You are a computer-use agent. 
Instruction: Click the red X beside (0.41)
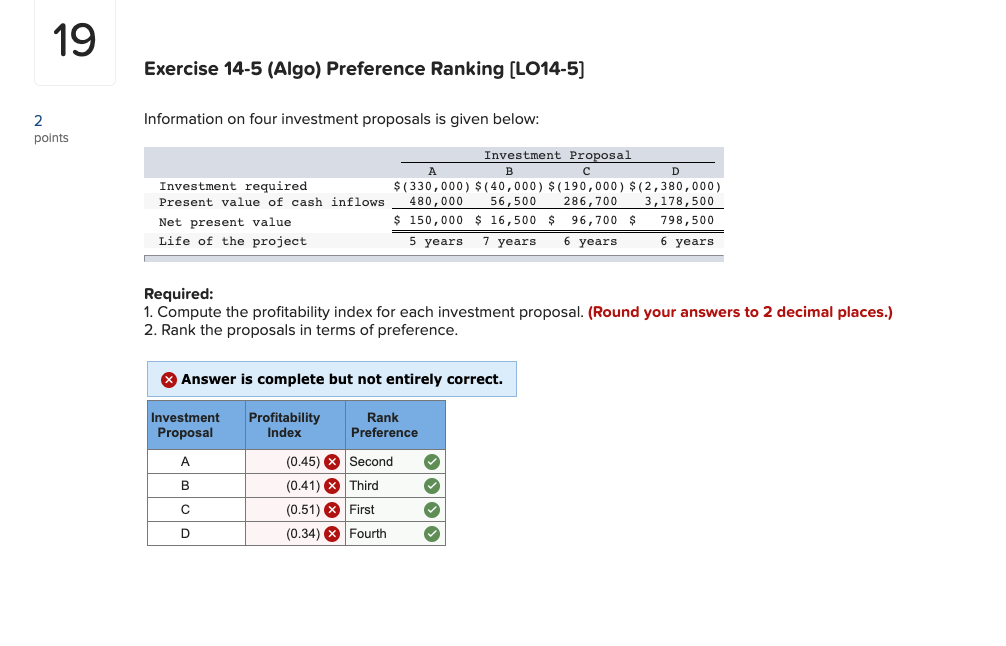[332, 486]
